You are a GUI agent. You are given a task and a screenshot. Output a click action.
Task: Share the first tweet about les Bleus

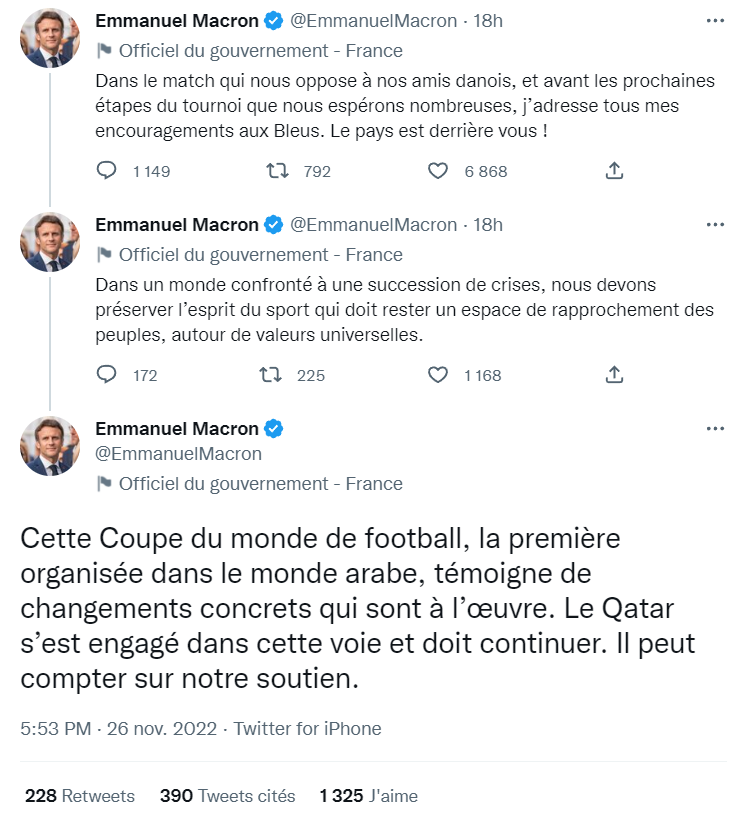tap(614, 171)
